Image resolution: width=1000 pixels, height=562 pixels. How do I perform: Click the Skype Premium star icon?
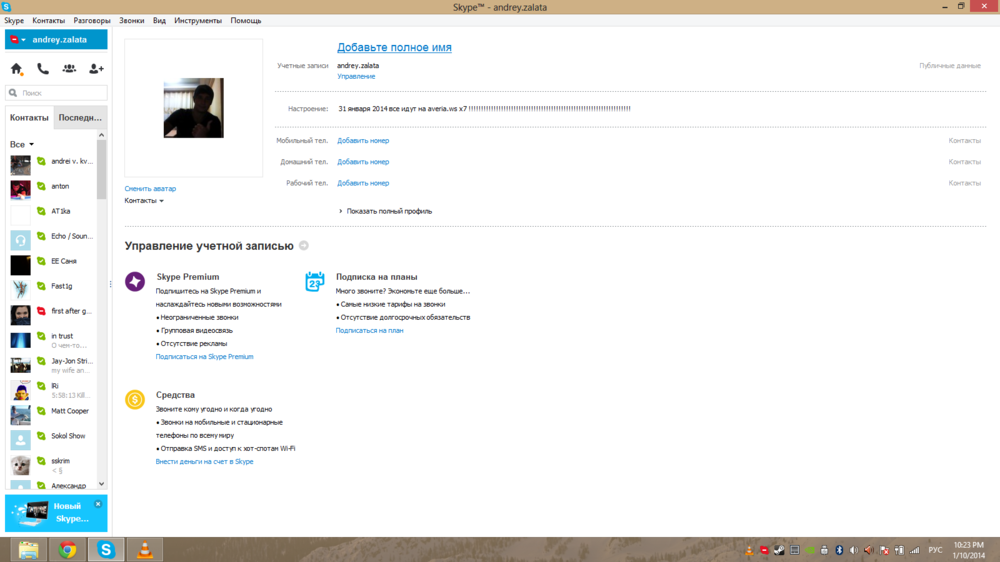[135, 282]
